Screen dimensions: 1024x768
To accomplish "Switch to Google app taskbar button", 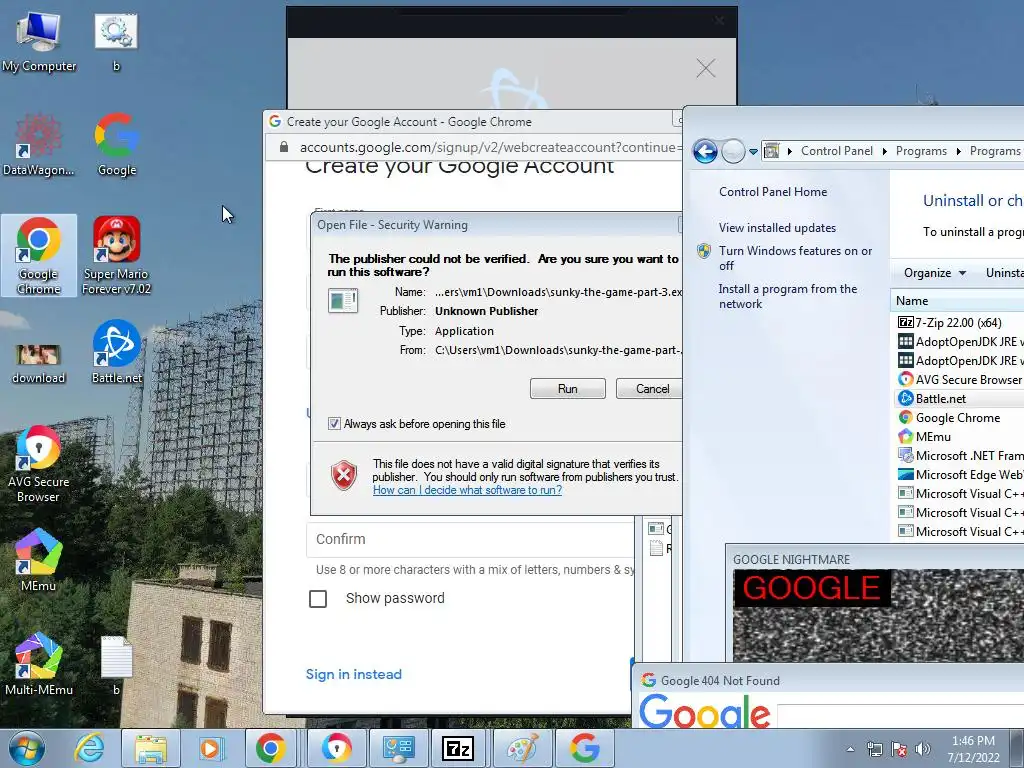I will (584, 748).
